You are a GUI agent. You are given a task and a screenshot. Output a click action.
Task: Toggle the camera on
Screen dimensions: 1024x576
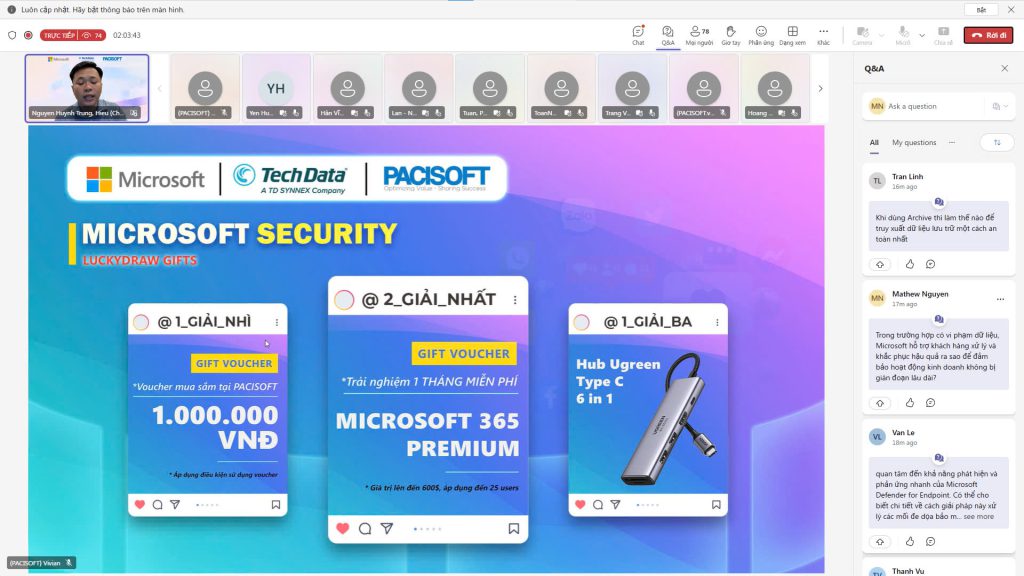click(862, 35)
